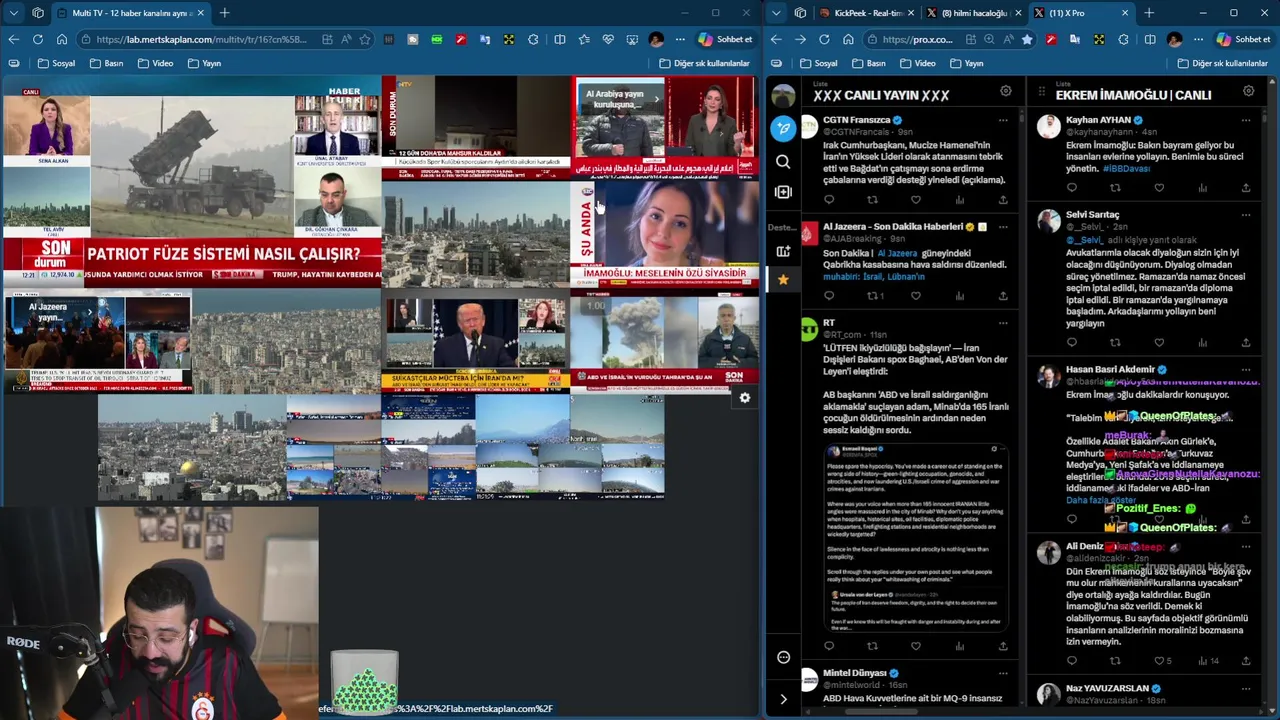Expand the X Pro sidebar with chevron
1280x720 pixels.
click(x=783, y=699)
